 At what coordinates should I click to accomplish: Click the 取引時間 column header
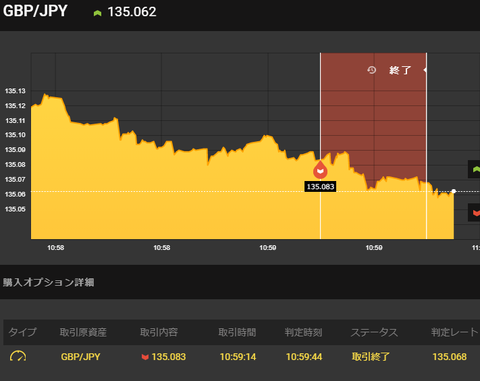(237, 332)
